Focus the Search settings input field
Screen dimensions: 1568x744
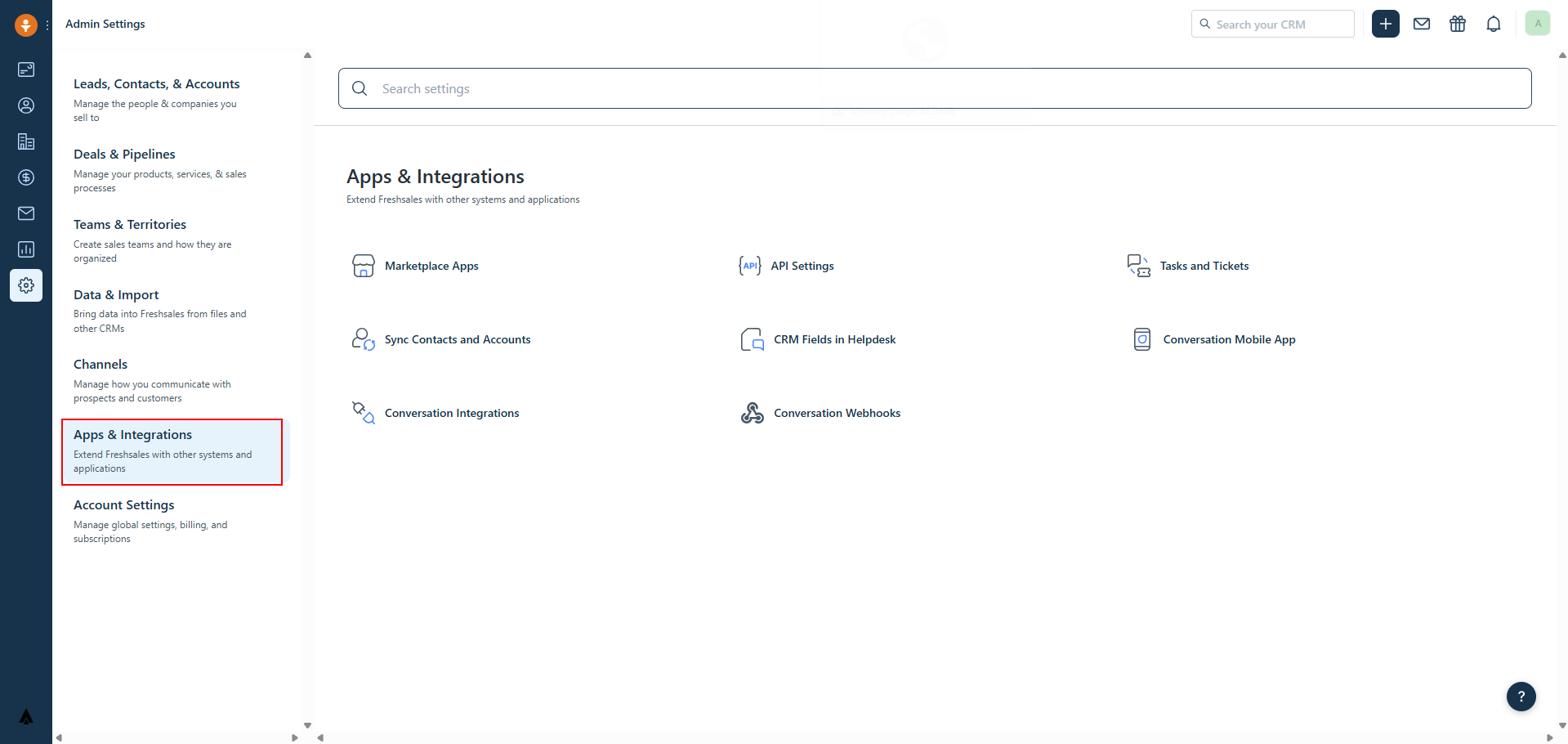(935, 88)
